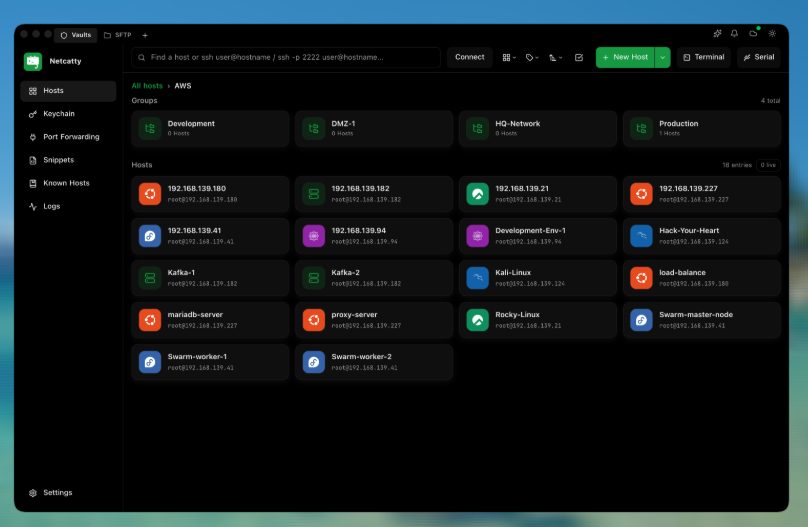Open the Kafka-2 host icon

click(314, 278)
